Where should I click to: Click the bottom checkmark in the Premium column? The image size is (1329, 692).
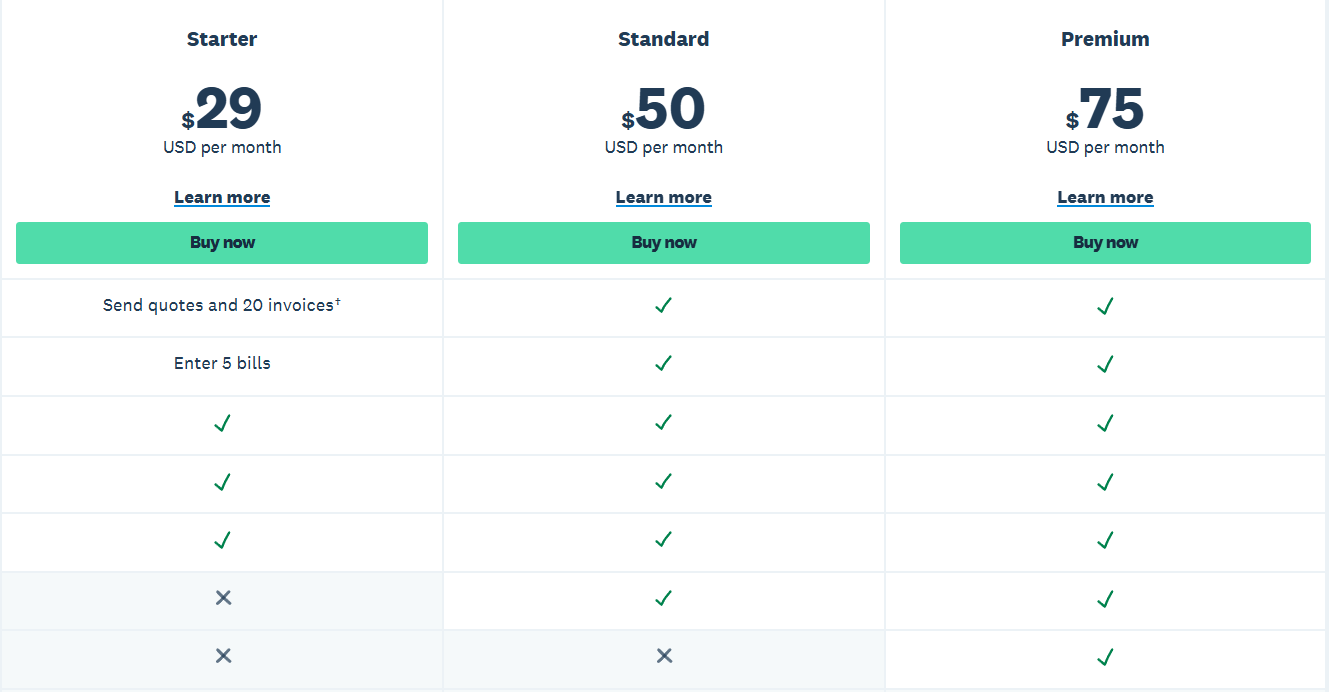click(x=1105, y=657)
